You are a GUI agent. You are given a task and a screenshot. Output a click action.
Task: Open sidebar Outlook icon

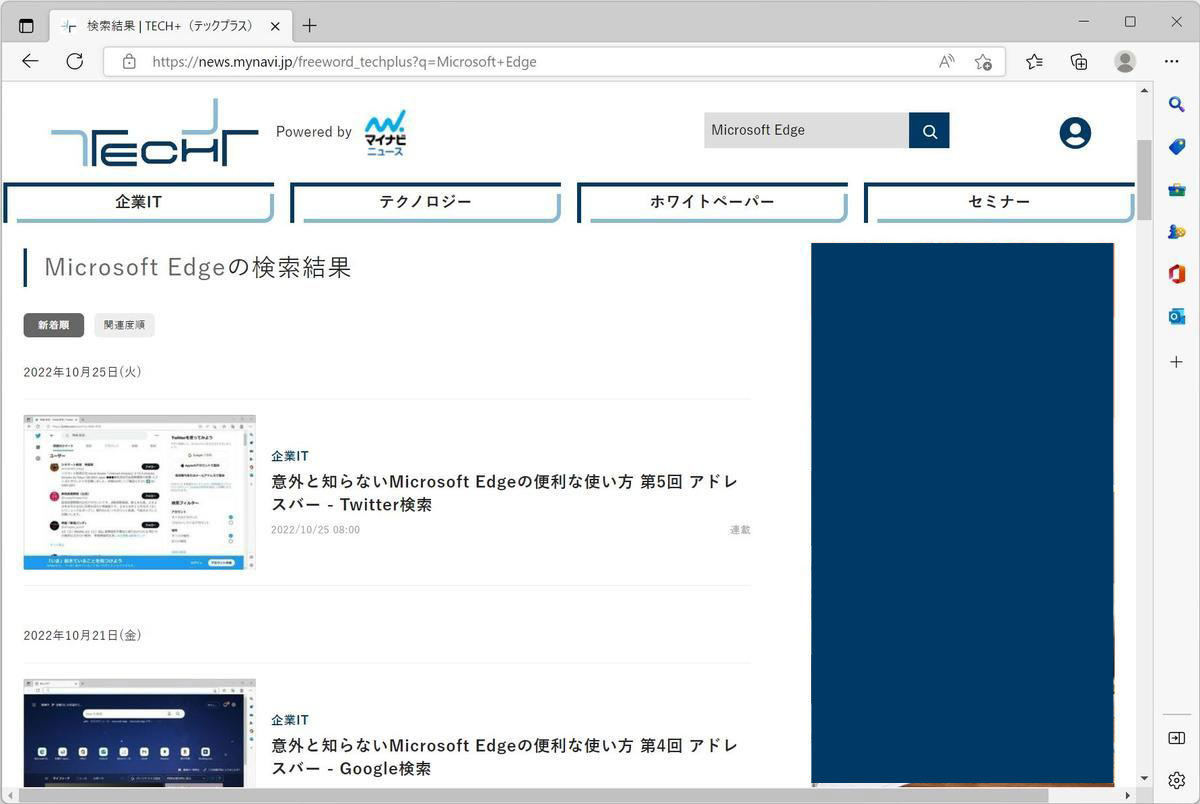click(x=1177, y=317)
